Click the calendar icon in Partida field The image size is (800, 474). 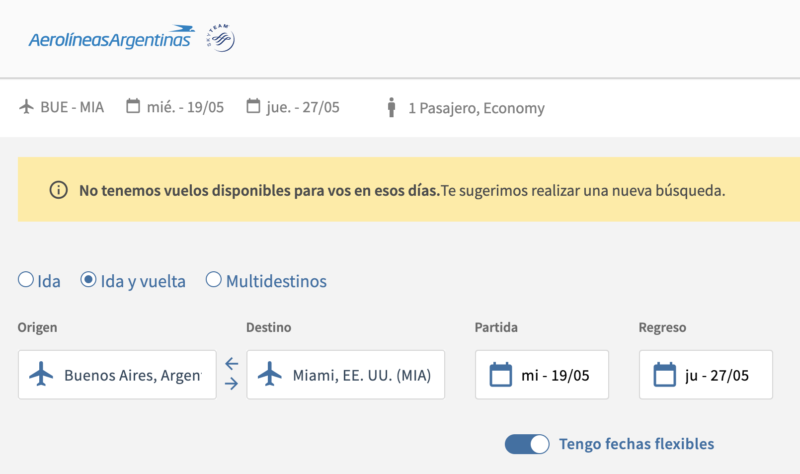point(500,375)
